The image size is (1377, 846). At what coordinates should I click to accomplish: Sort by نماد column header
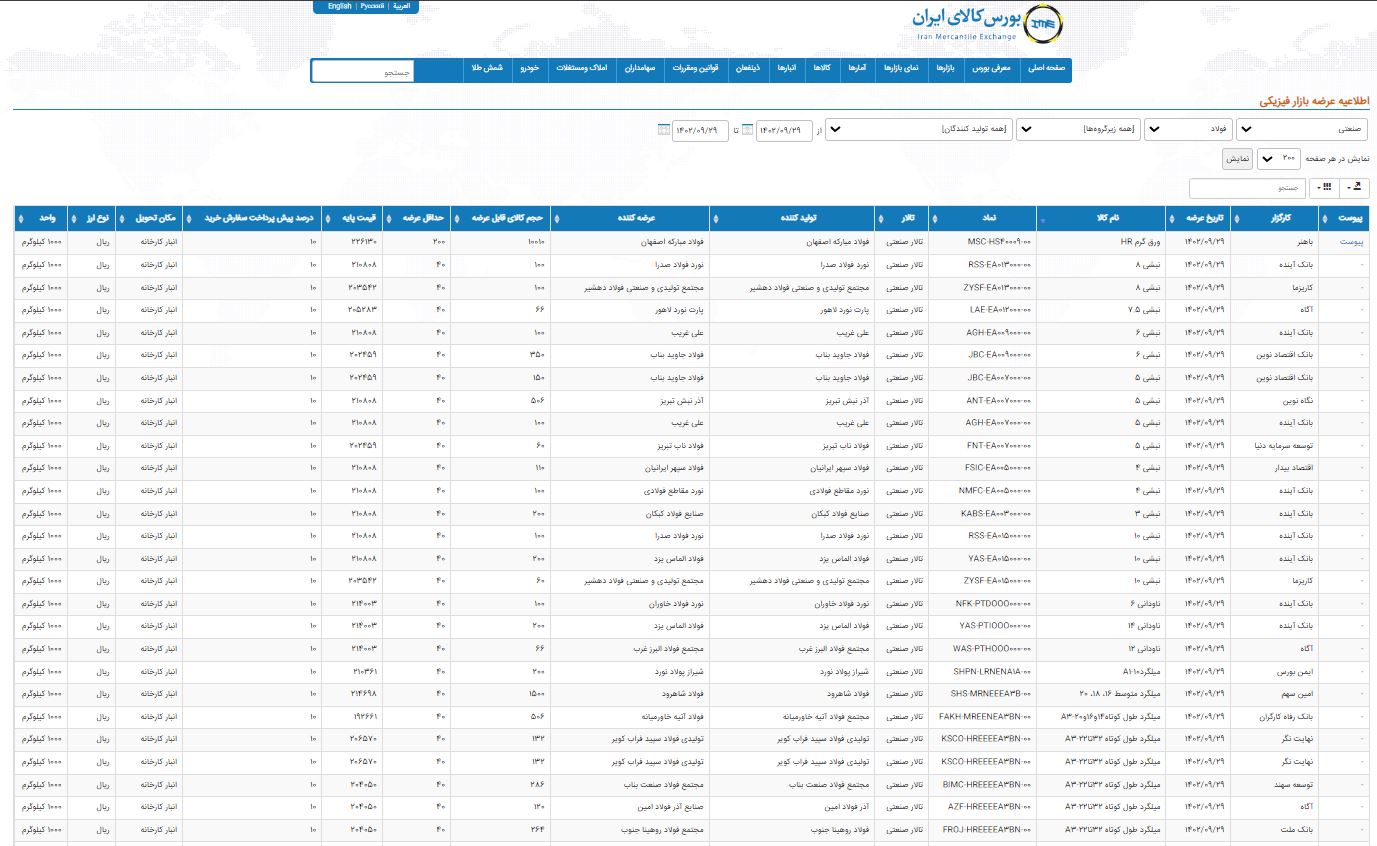(983, 218)
